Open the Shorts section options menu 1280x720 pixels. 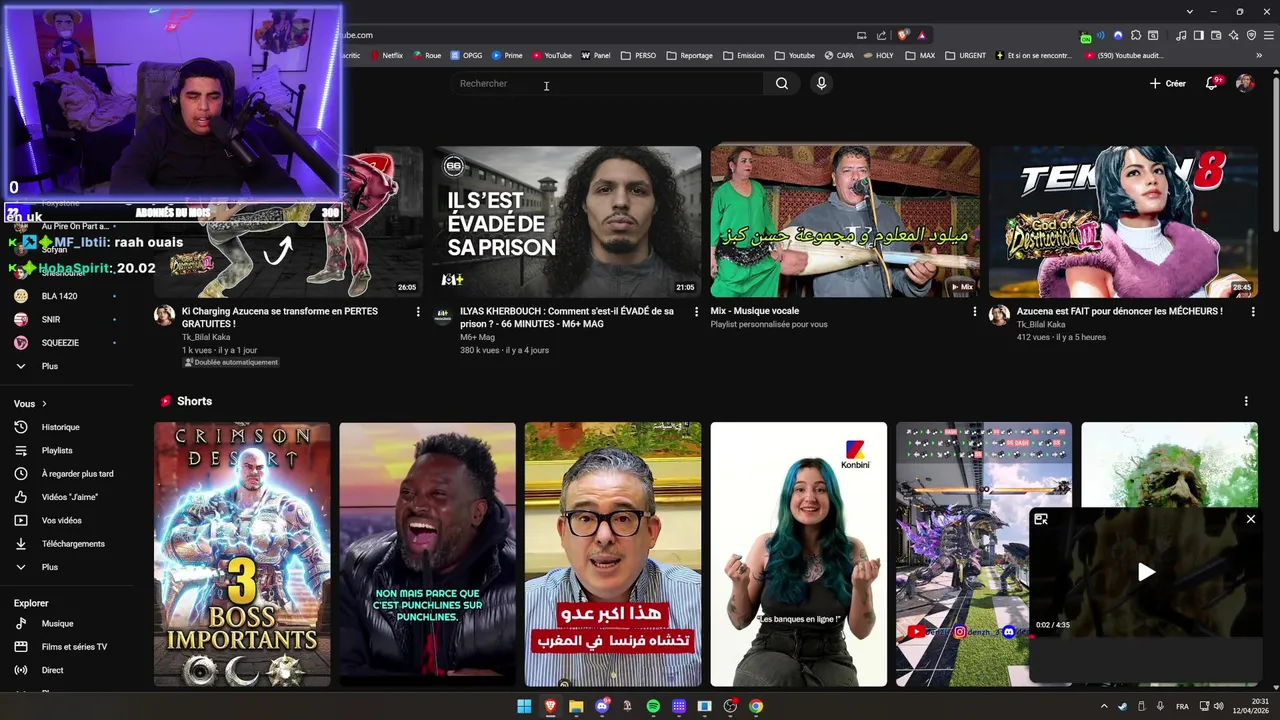tap(1246, 401)
